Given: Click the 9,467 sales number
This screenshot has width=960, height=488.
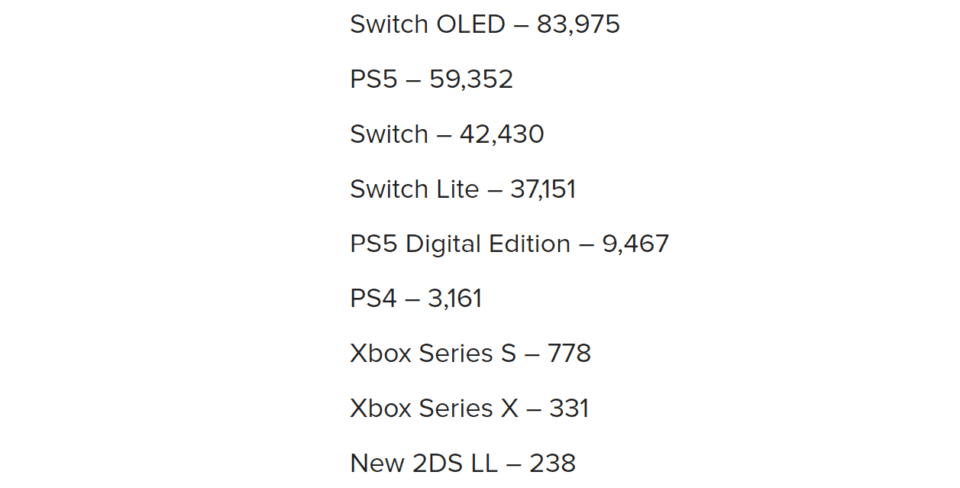Looking at the screenshot, I should (x=635, y=244).
